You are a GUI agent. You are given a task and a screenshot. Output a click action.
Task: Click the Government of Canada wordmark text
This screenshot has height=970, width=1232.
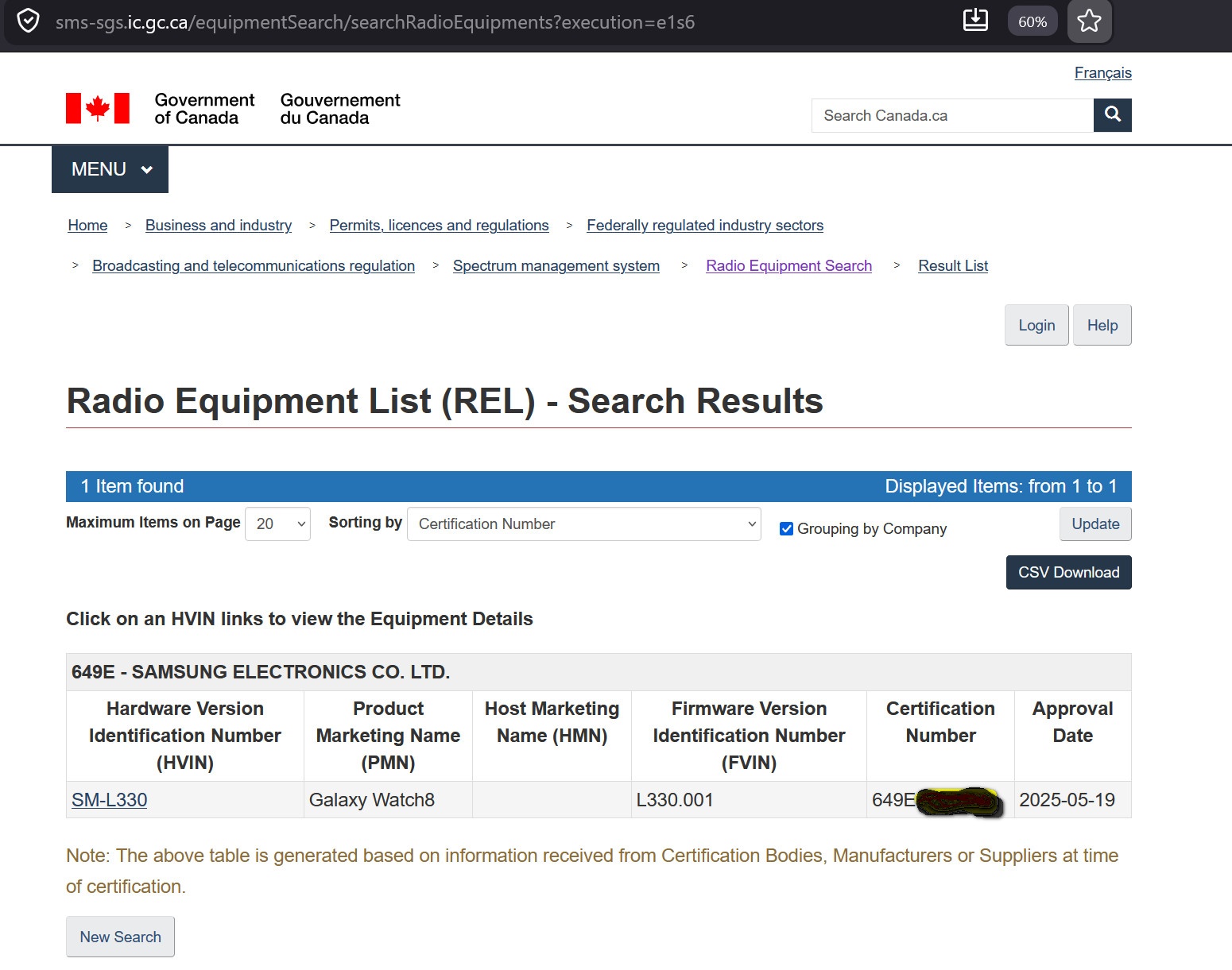[204, 109]
